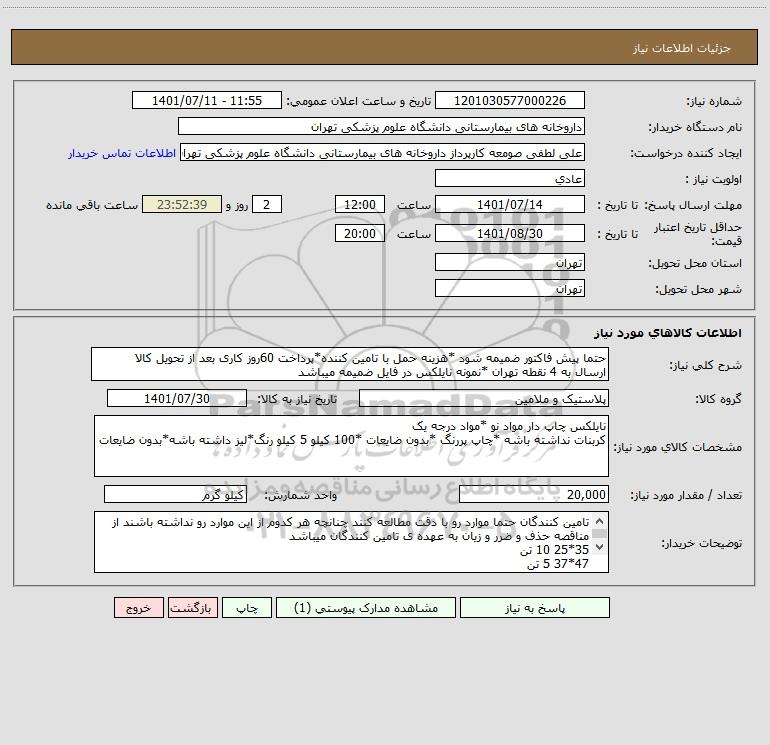Click the buyer notes text area

(351, 542)
